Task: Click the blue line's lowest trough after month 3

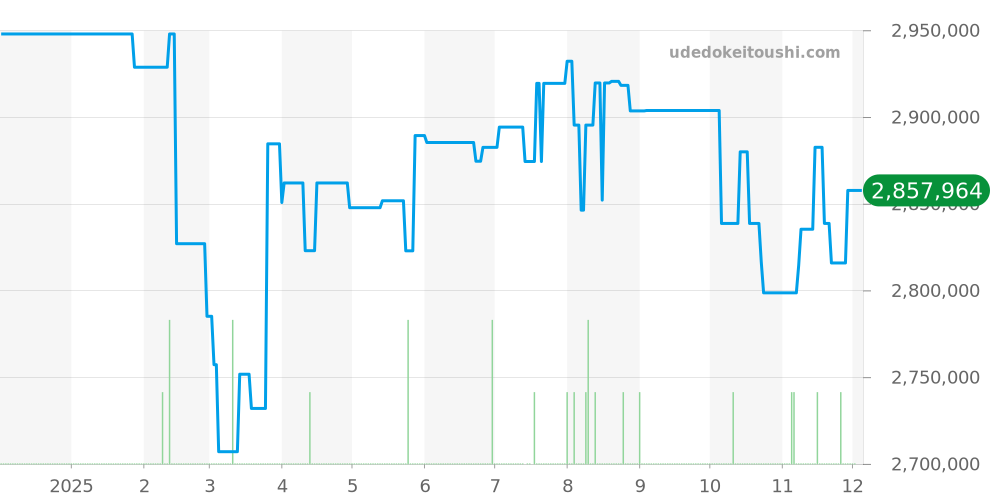Action: (227, 451)
